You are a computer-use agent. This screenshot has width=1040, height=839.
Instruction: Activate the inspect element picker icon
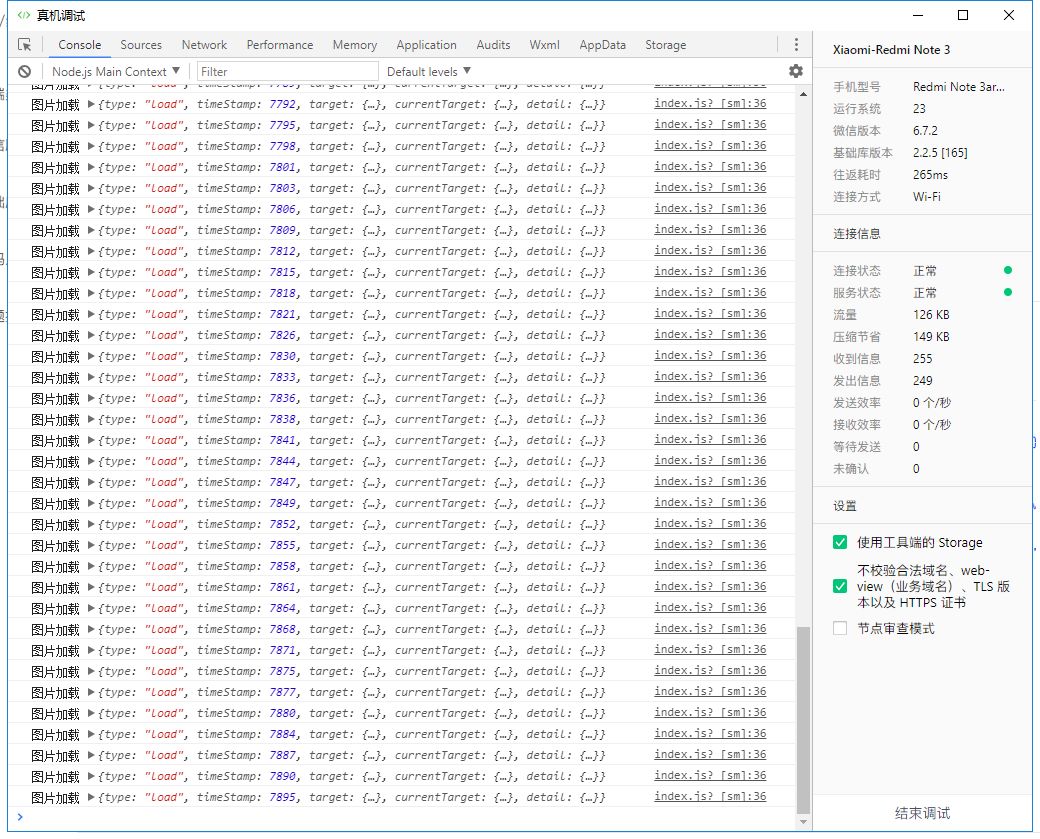coord(25,44)
